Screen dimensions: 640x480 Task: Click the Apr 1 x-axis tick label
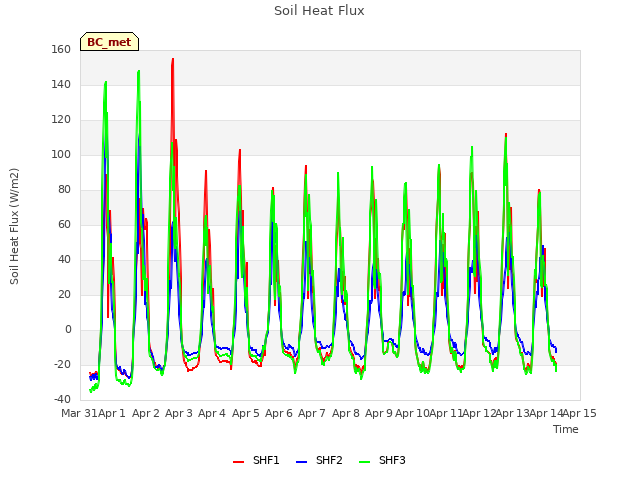tap(112, 413)
